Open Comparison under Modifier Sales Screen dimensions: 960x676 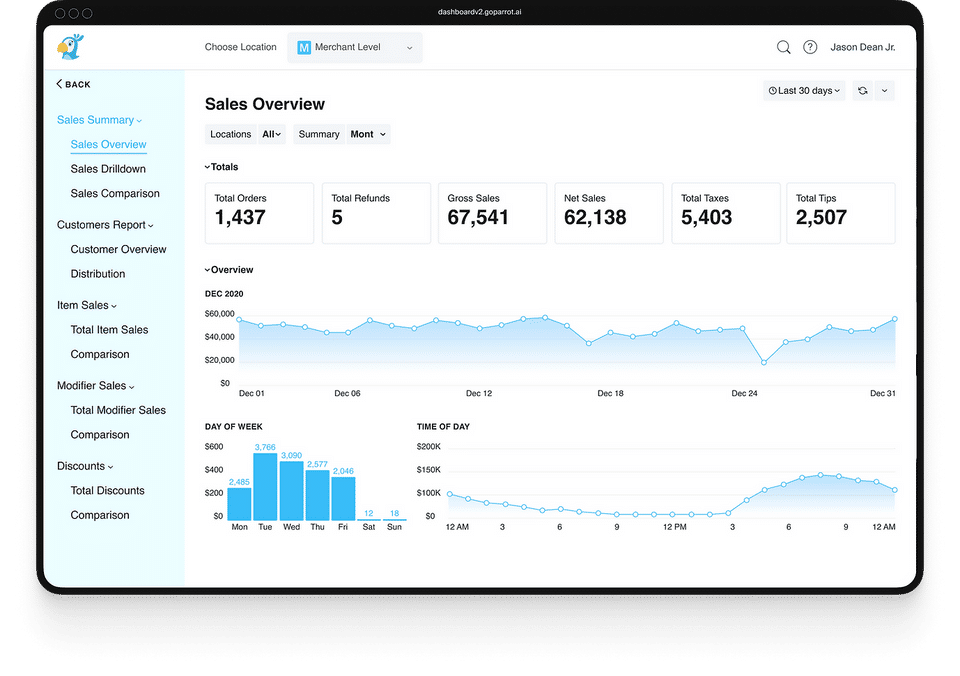[100, 435]
